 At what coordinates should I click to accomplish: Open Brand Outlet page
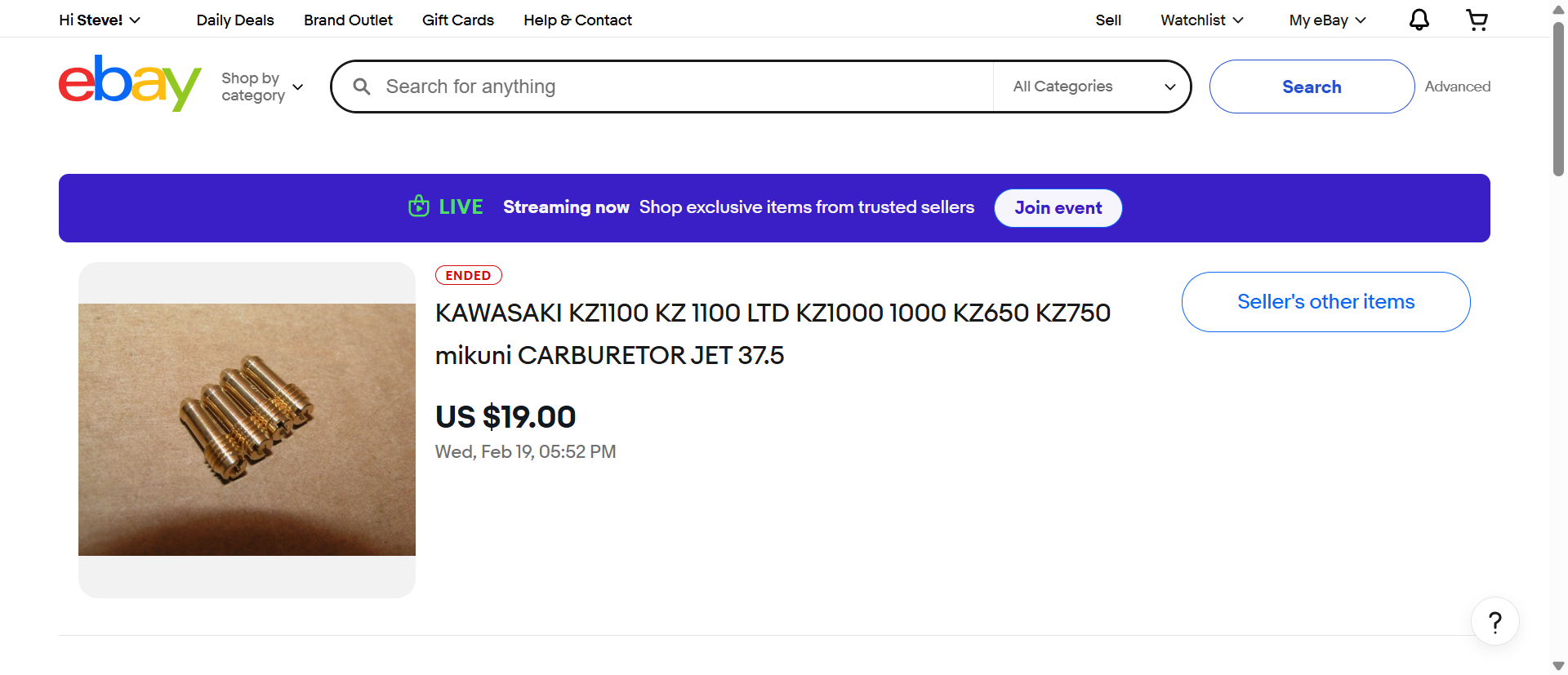(x=348, y=20)
